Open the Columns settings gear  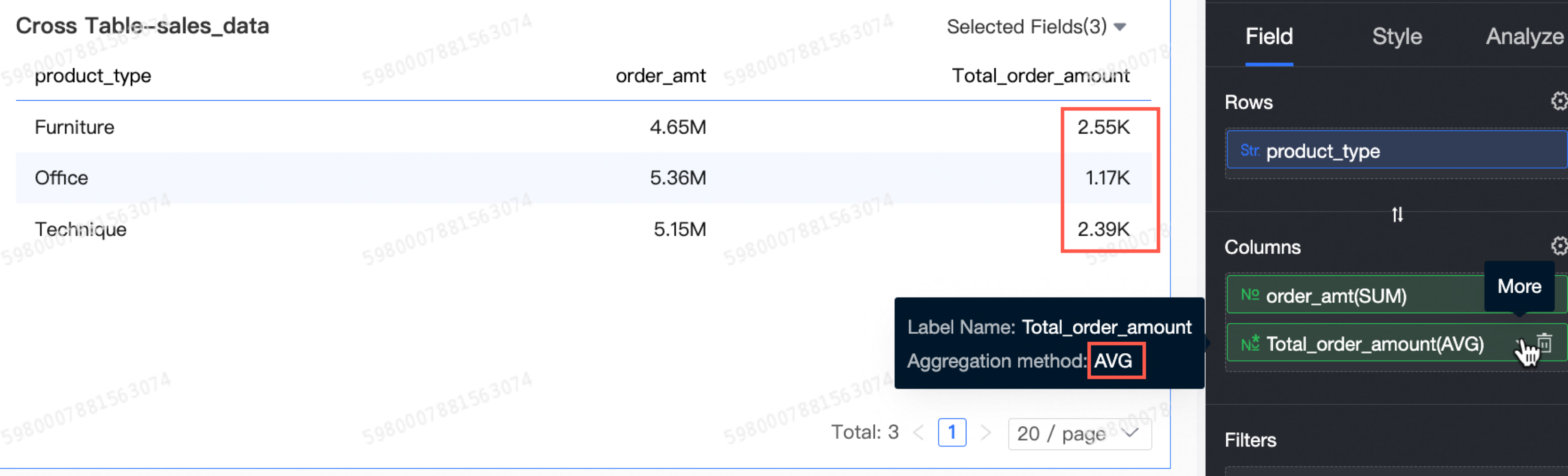coord(1559,246)
